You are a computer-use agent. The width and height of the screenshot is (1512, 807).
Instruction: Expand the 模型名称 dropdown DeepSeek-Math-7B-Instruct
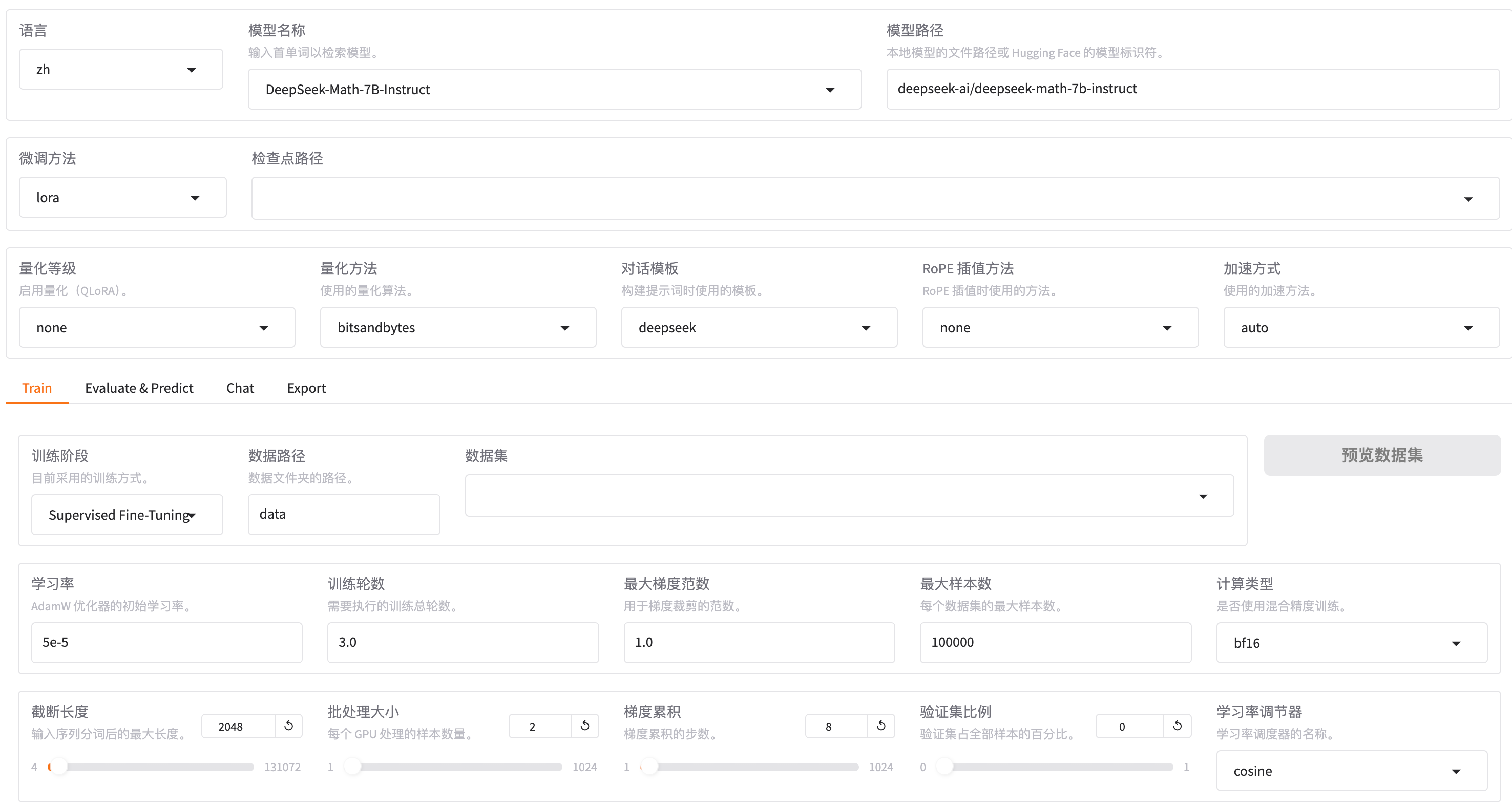coord(555,89)
